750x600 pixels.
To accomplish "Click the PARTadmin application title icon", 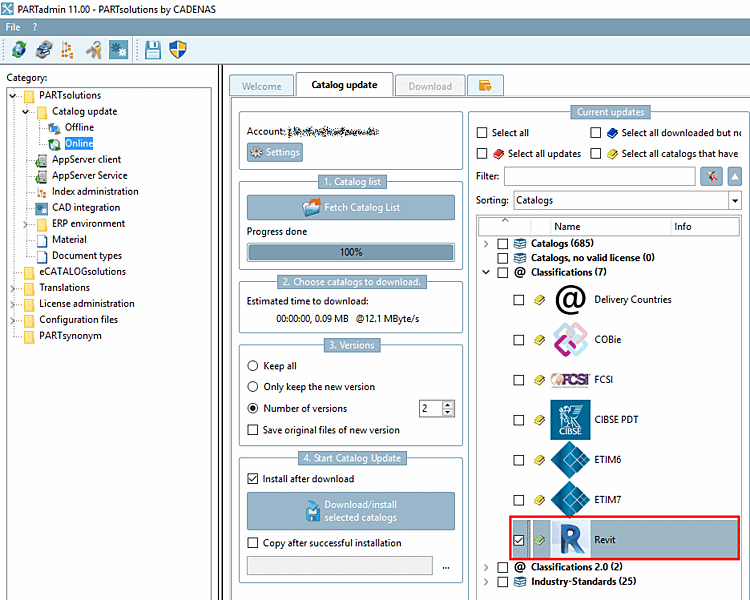I will pyautogui.click(x=7, y=9).
